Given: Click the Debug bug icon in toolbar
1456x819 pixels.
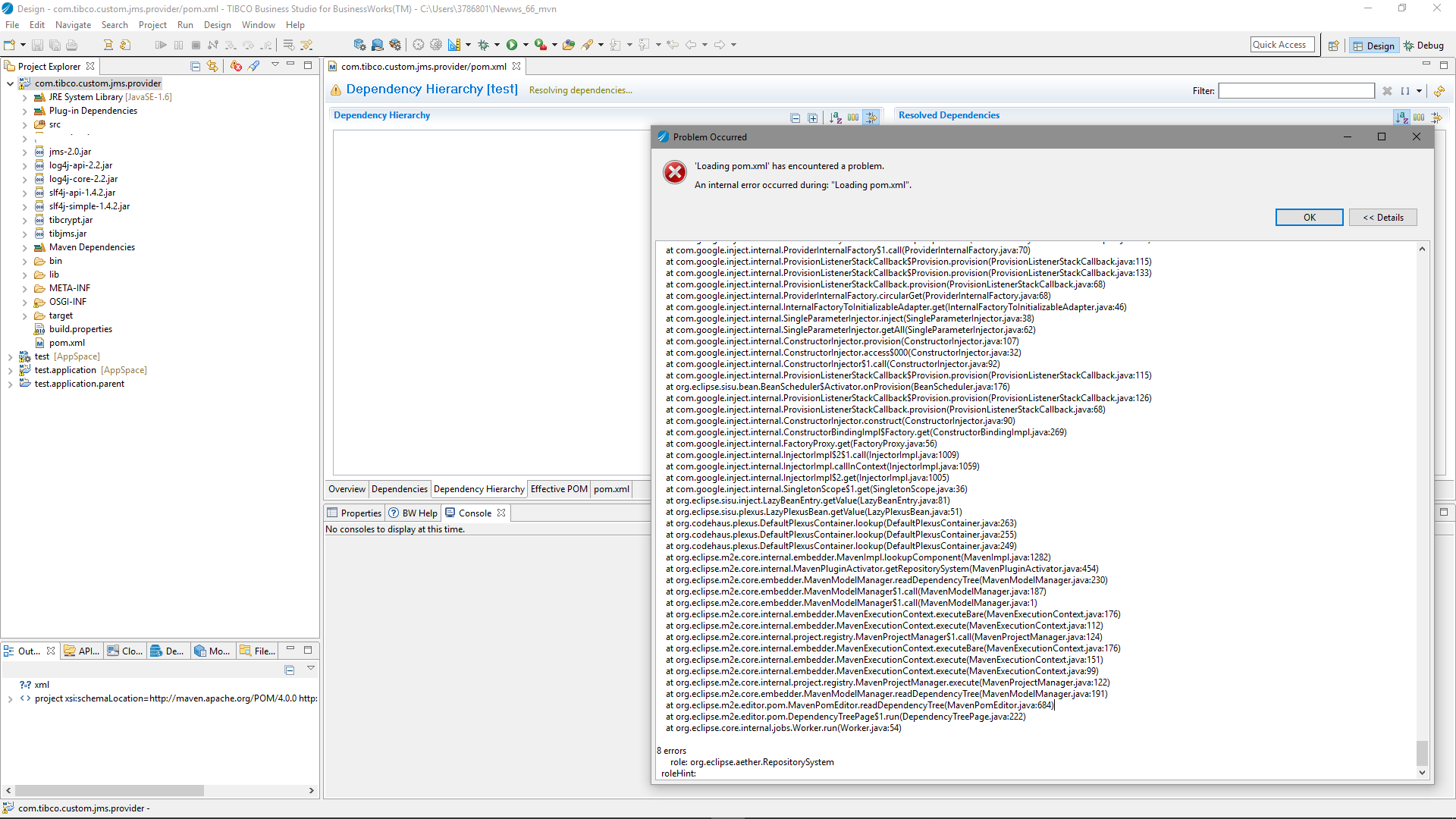Looking at the screenshot, I should tap(483, 45).
